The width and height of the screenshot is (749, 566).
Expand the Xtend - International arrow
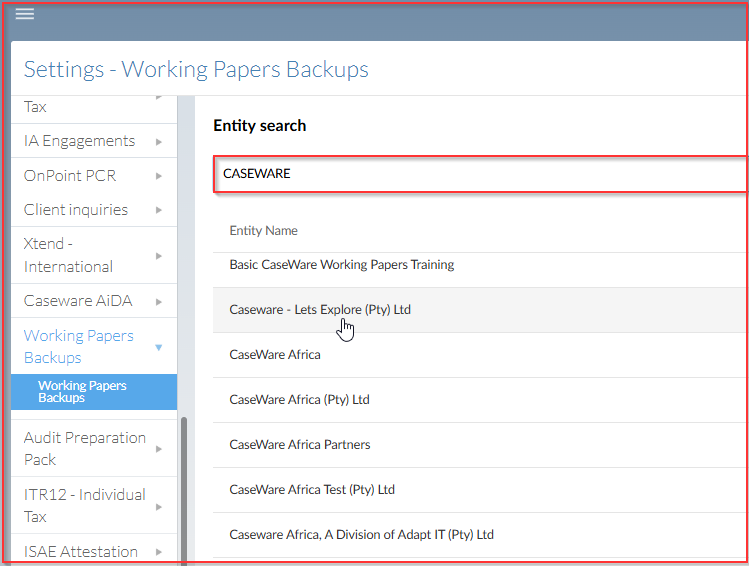click(159, 256)
